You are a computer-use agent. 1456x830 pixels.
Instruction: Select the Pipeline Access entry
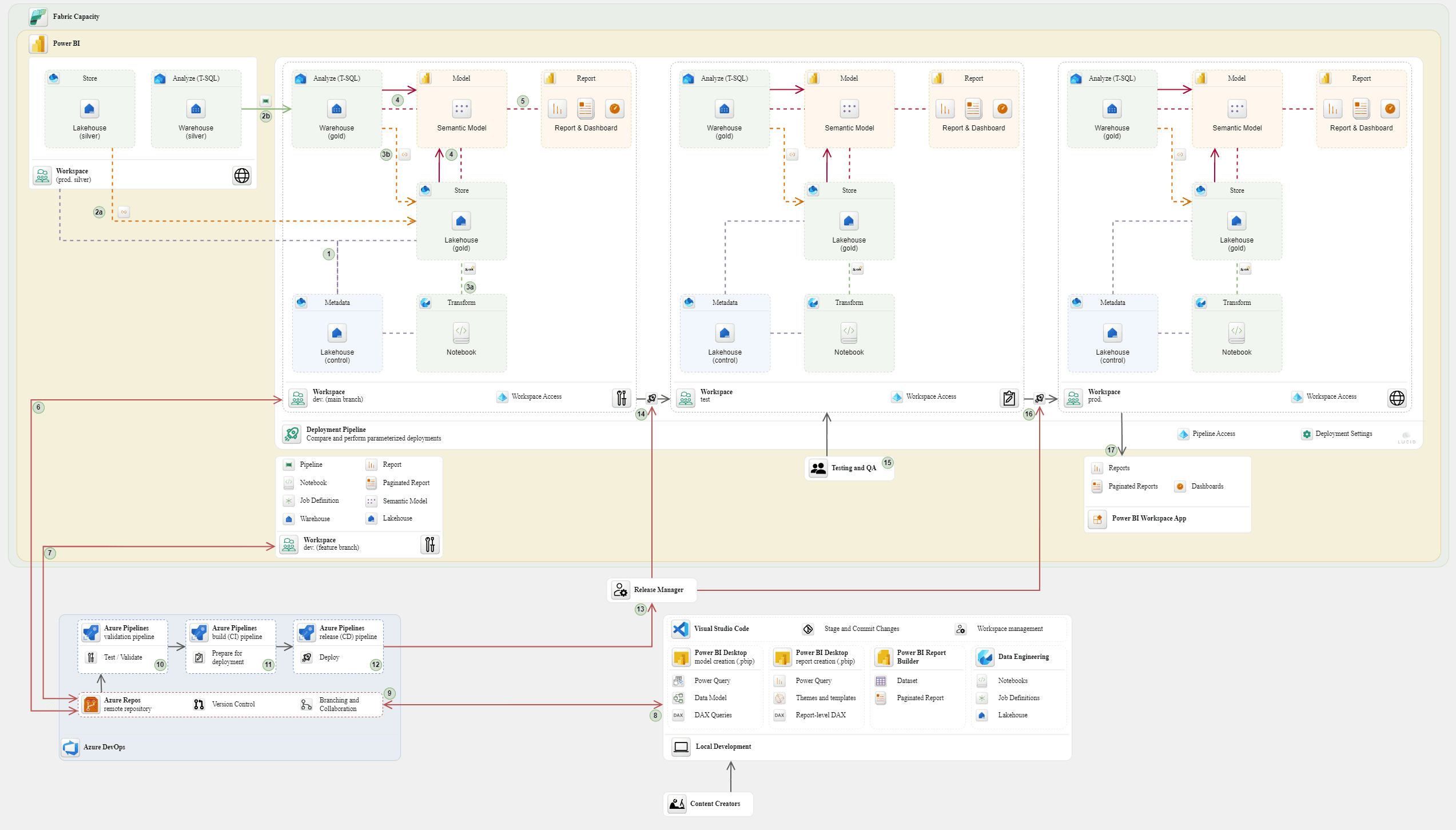(x=1183, y=434)
